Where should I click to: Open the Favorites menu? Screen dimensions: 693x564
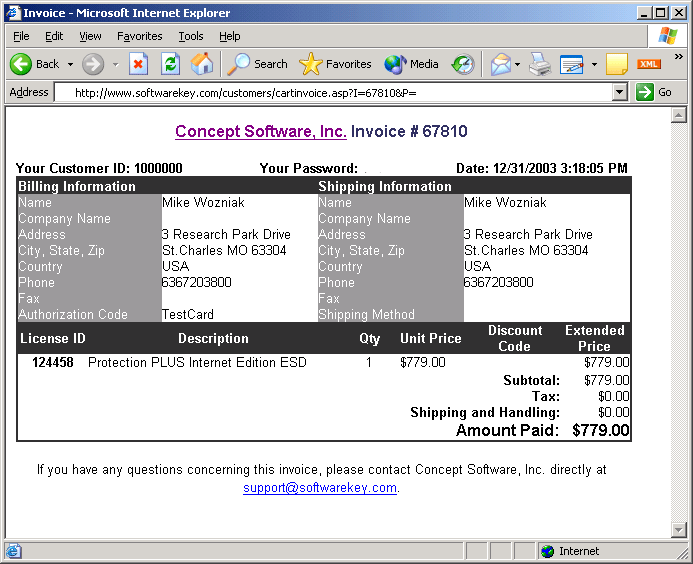point(140,36)
